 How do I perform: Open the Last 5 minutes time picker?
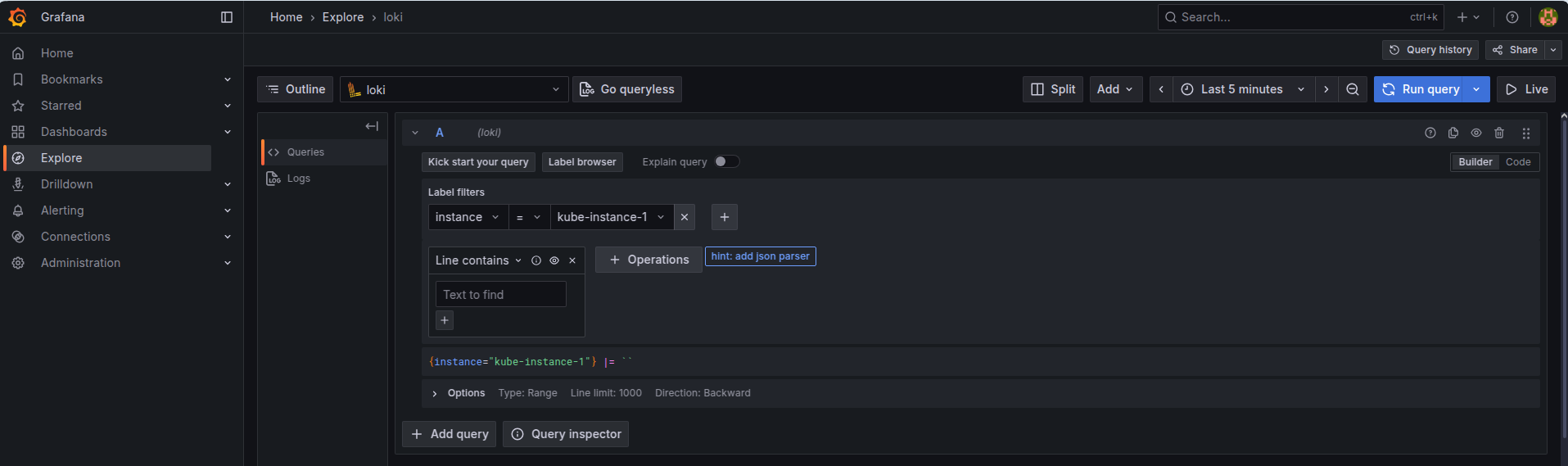(1244, 89)
